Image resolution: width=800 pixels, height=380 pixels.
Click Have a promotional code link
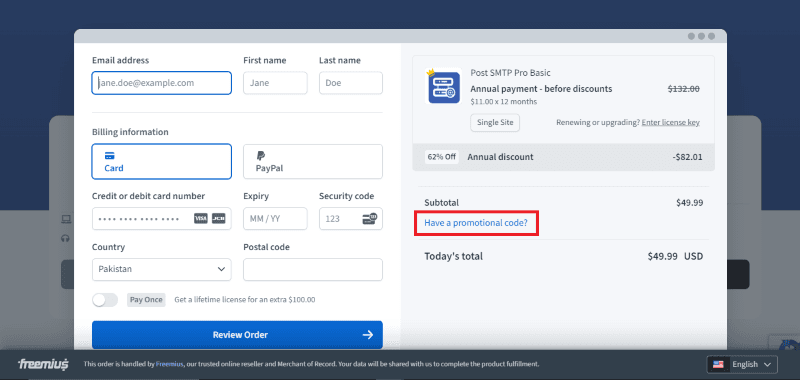[476, 223]
